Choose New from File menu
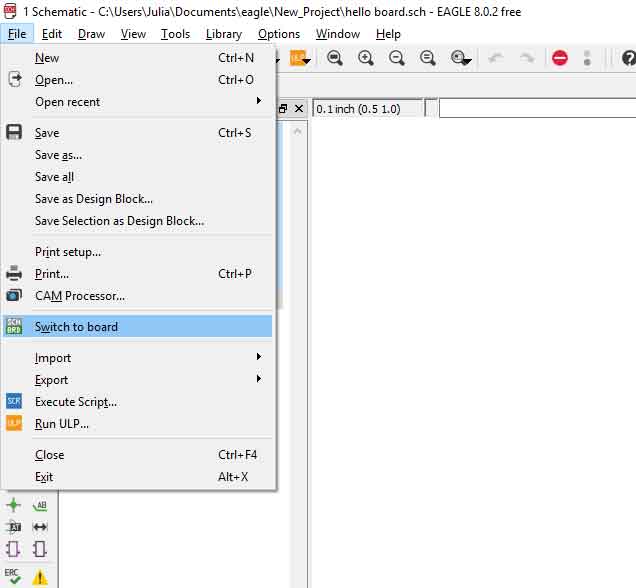This screenshot has width=636, height=588. coord(138,58)
